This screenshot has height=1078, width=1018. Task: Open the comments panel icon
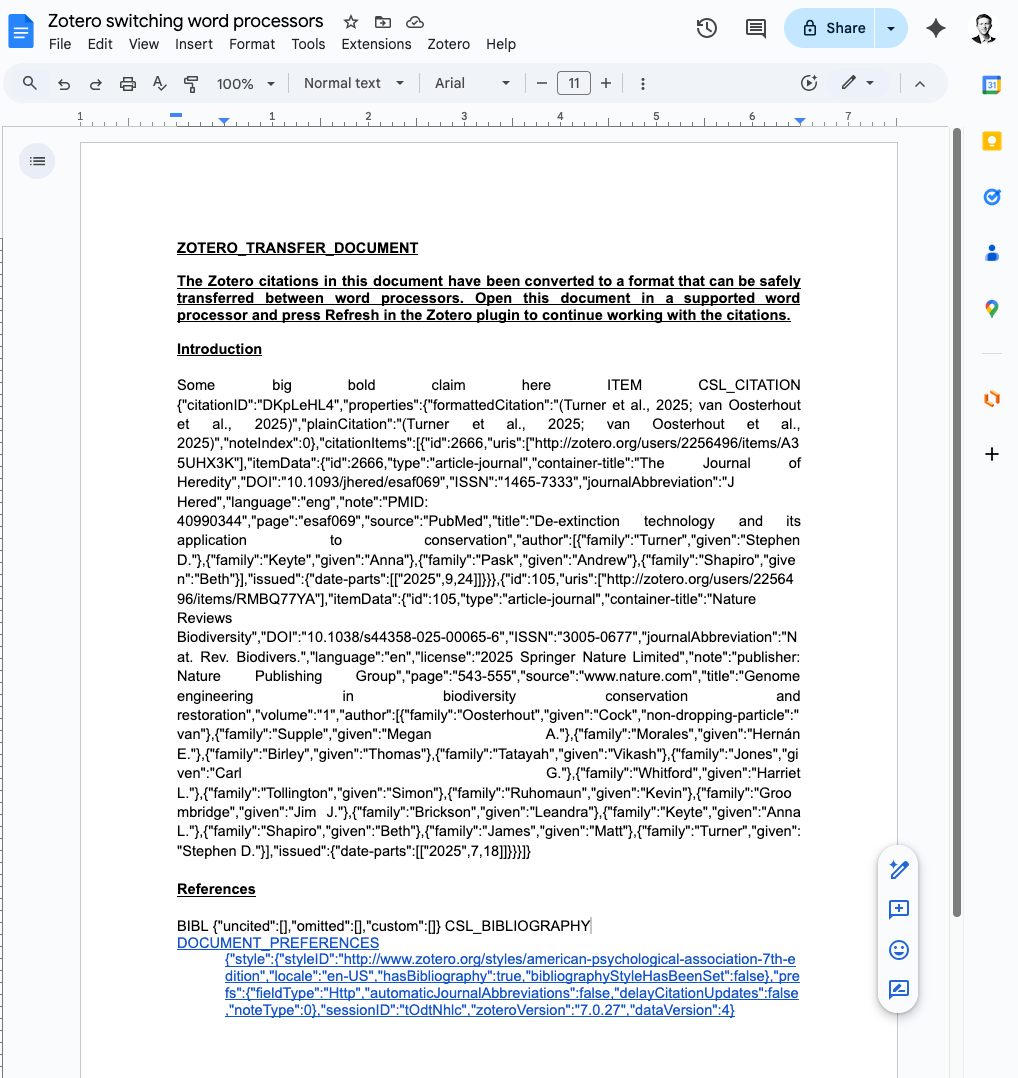coord(755,28)
